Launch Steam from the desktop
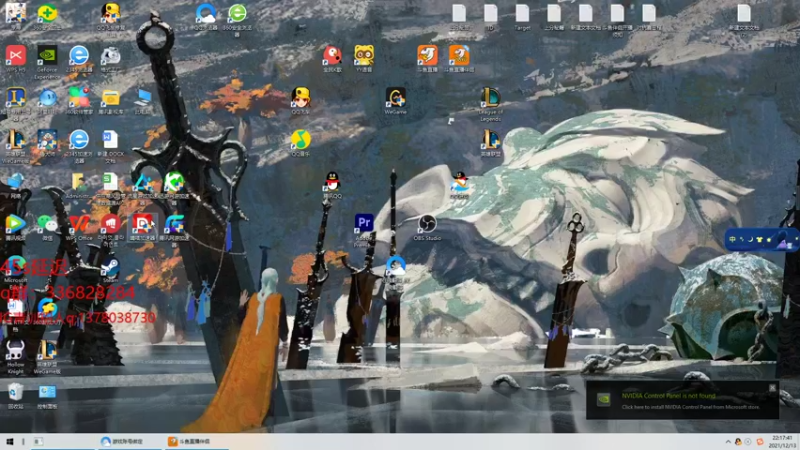Image resolution: width=800 pixels, height=450 pixels. coord(110,269)
